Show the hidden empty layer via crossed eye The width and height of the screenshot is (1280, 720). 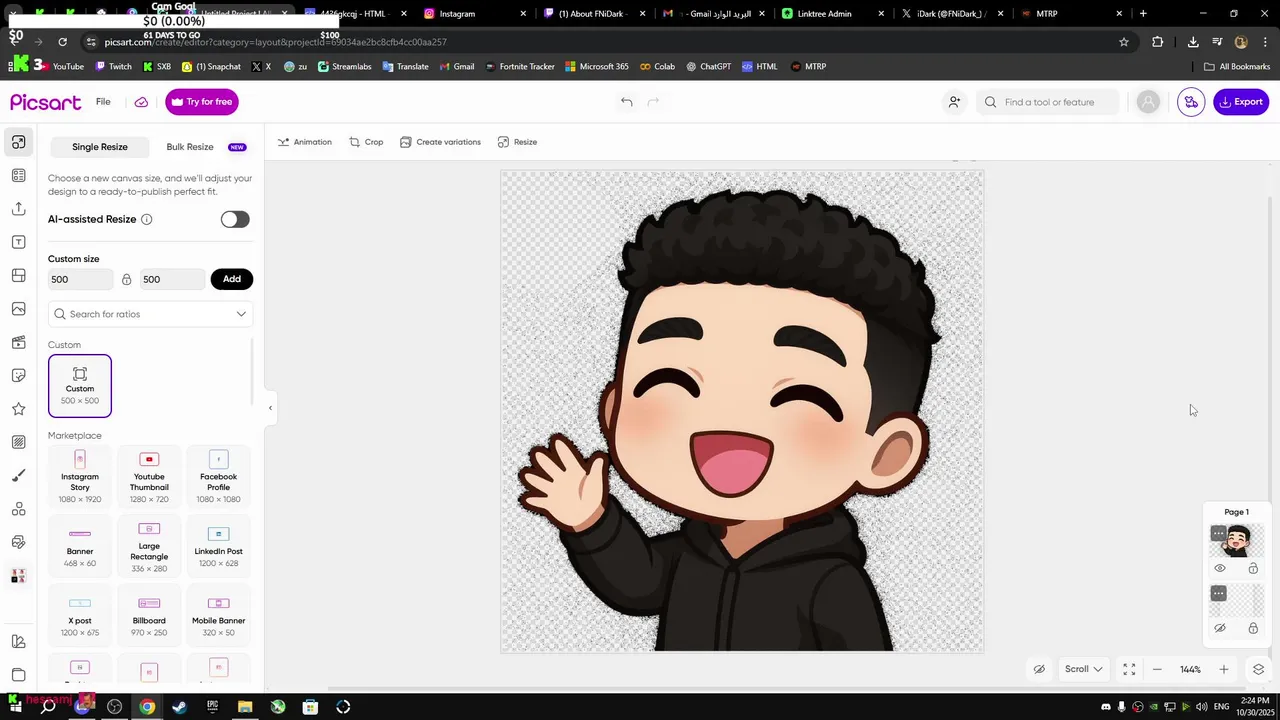coord(1220,628)
